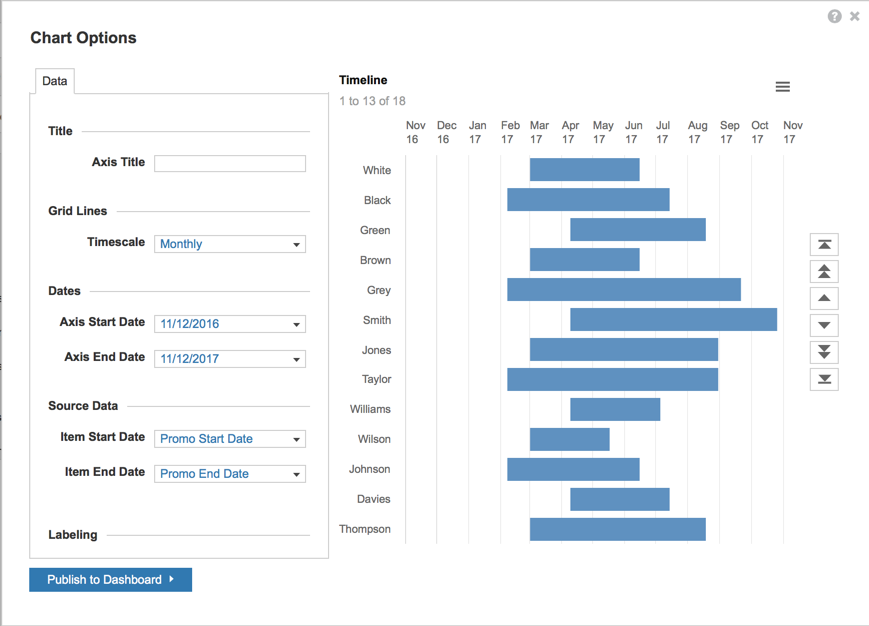Viewport: 869px width, 626px height.
Task: Move up one row with single arrow
Action: (x=824, y=298)
